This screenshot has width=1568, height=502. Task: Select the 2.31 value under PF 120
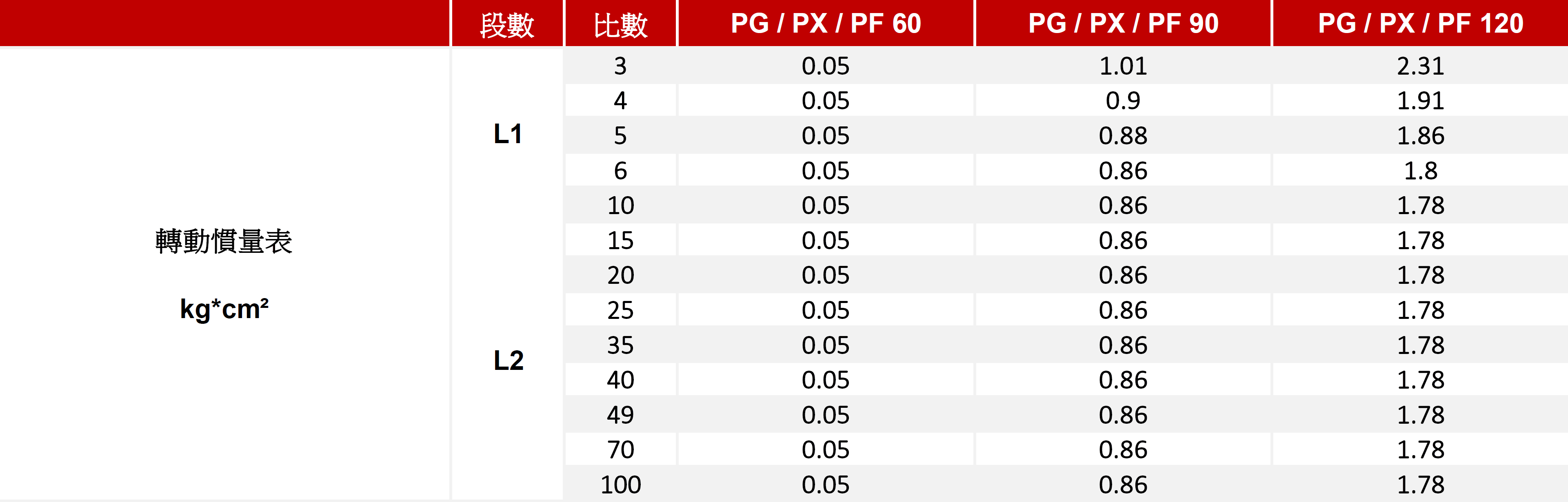pyautogui.click(x=1420, y=66)
